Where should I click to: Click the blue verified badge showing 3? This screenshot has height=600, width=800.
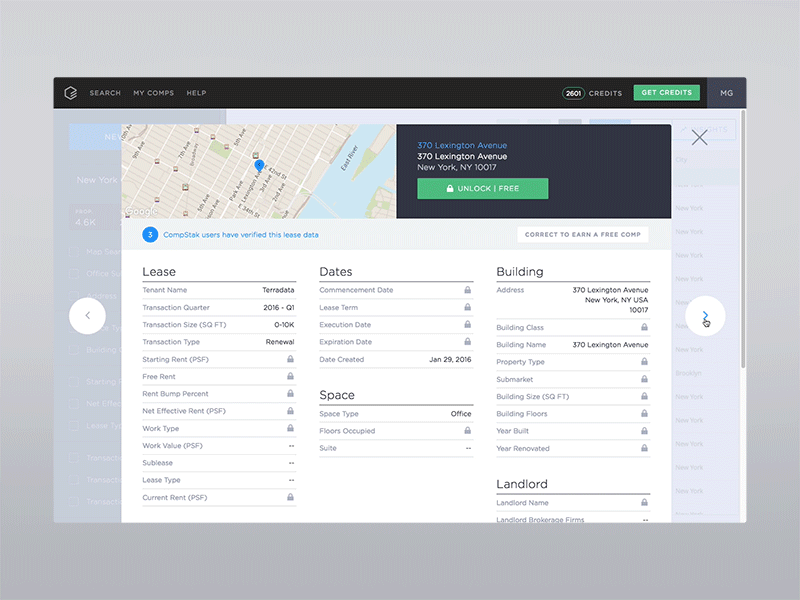150,234
